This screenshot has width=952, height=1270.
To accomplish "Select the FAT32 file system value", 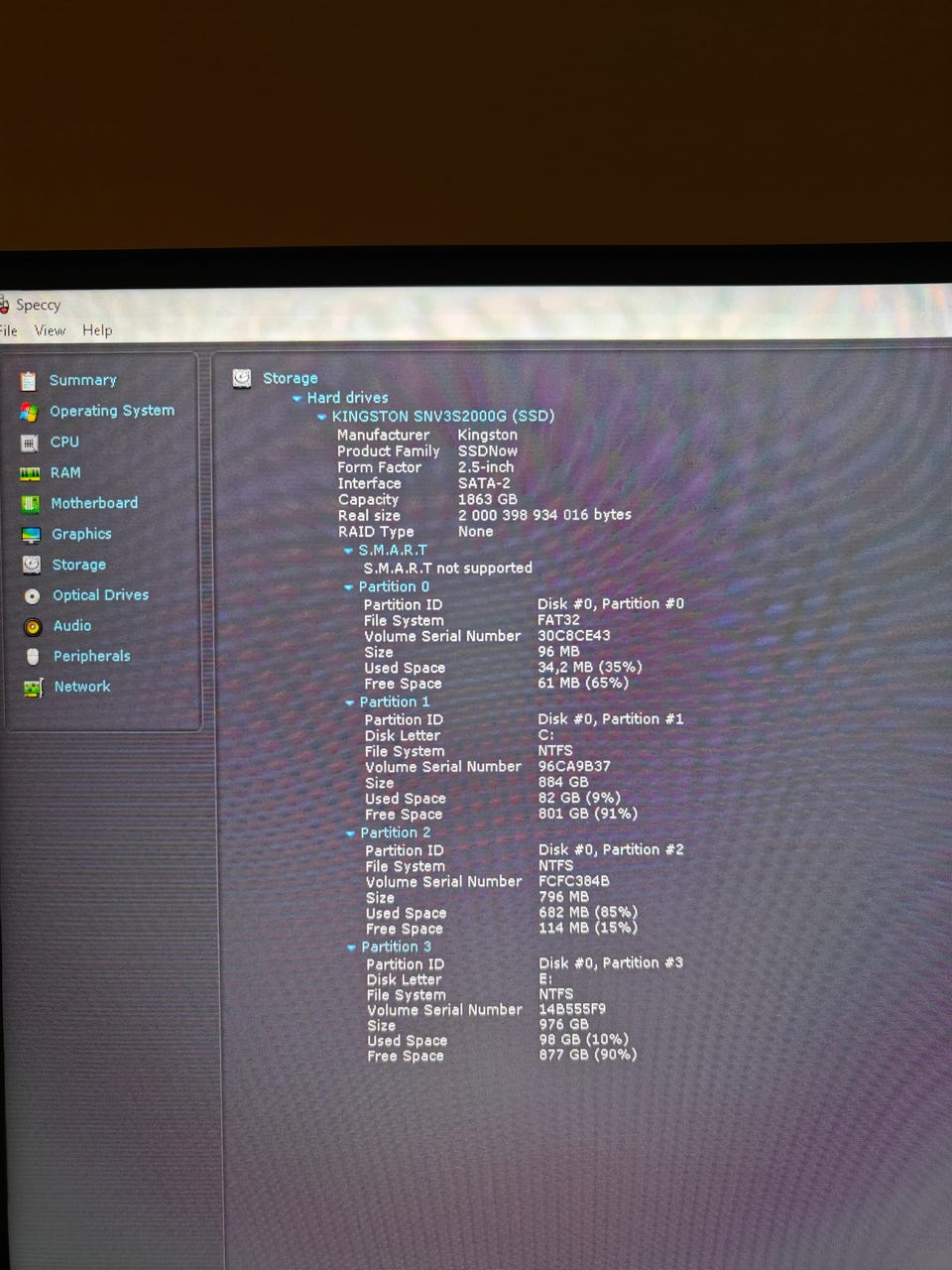I will (558, 619).
